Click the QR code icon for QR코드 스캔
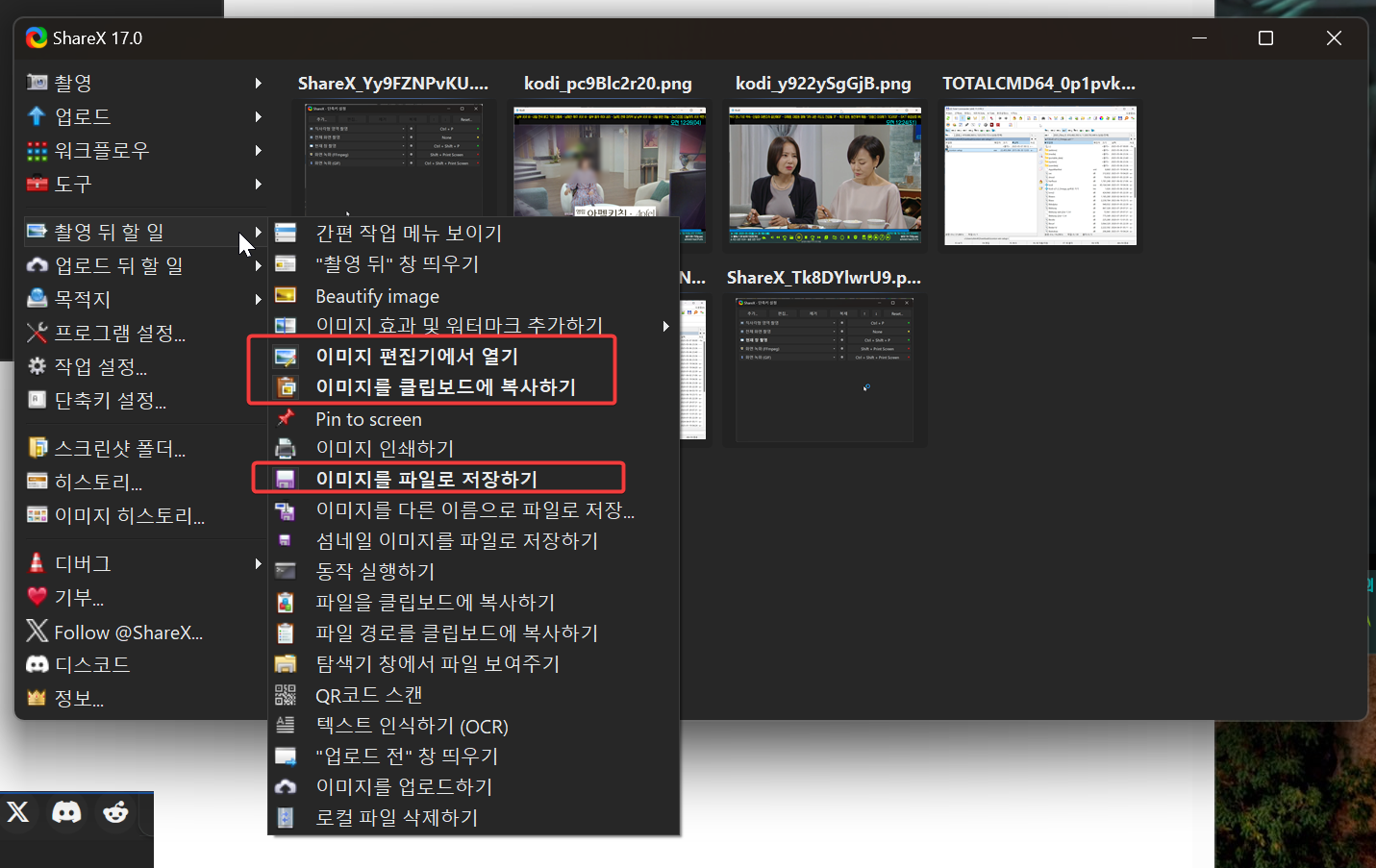 (286, 694)
